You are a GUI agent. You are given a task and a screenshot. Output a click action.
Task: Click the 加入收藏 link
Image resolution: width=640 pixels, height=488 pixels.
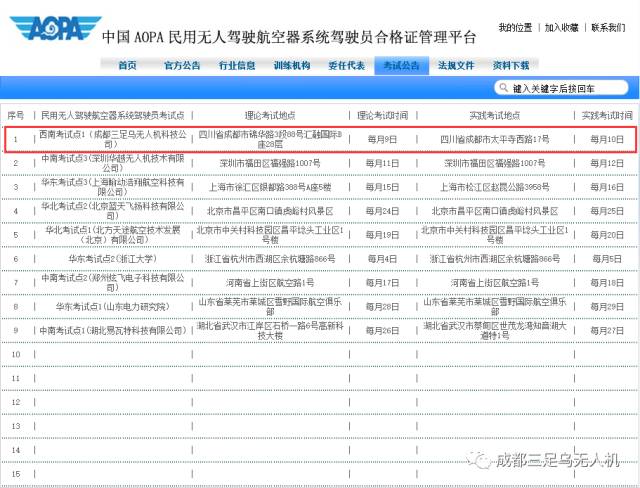click(561, 28)
